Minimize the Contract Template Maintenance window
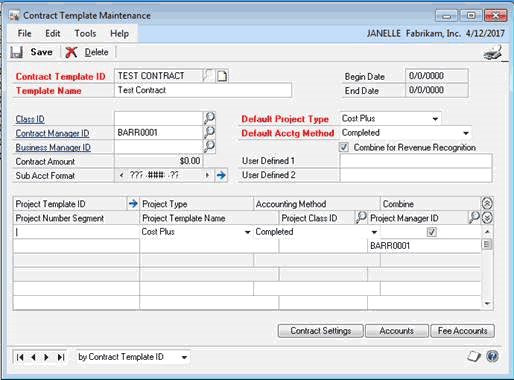Screen dimensions: 514x380 coord(447,16)
